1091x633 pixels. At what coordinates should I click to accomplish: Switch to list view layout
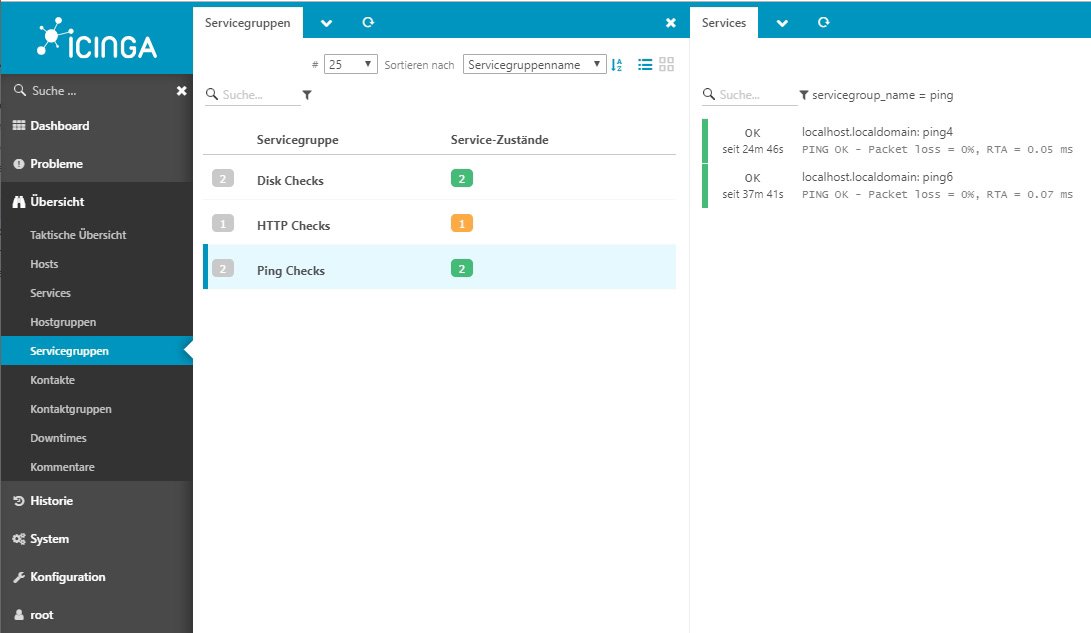[x=645, y=64]
